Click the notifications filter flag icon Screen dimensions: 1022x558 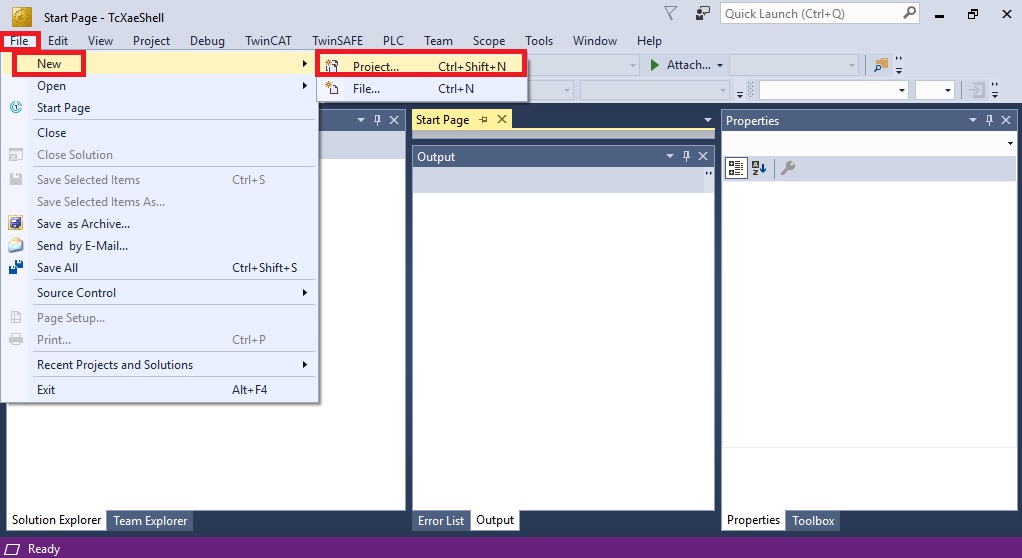[x=670, y=13]
